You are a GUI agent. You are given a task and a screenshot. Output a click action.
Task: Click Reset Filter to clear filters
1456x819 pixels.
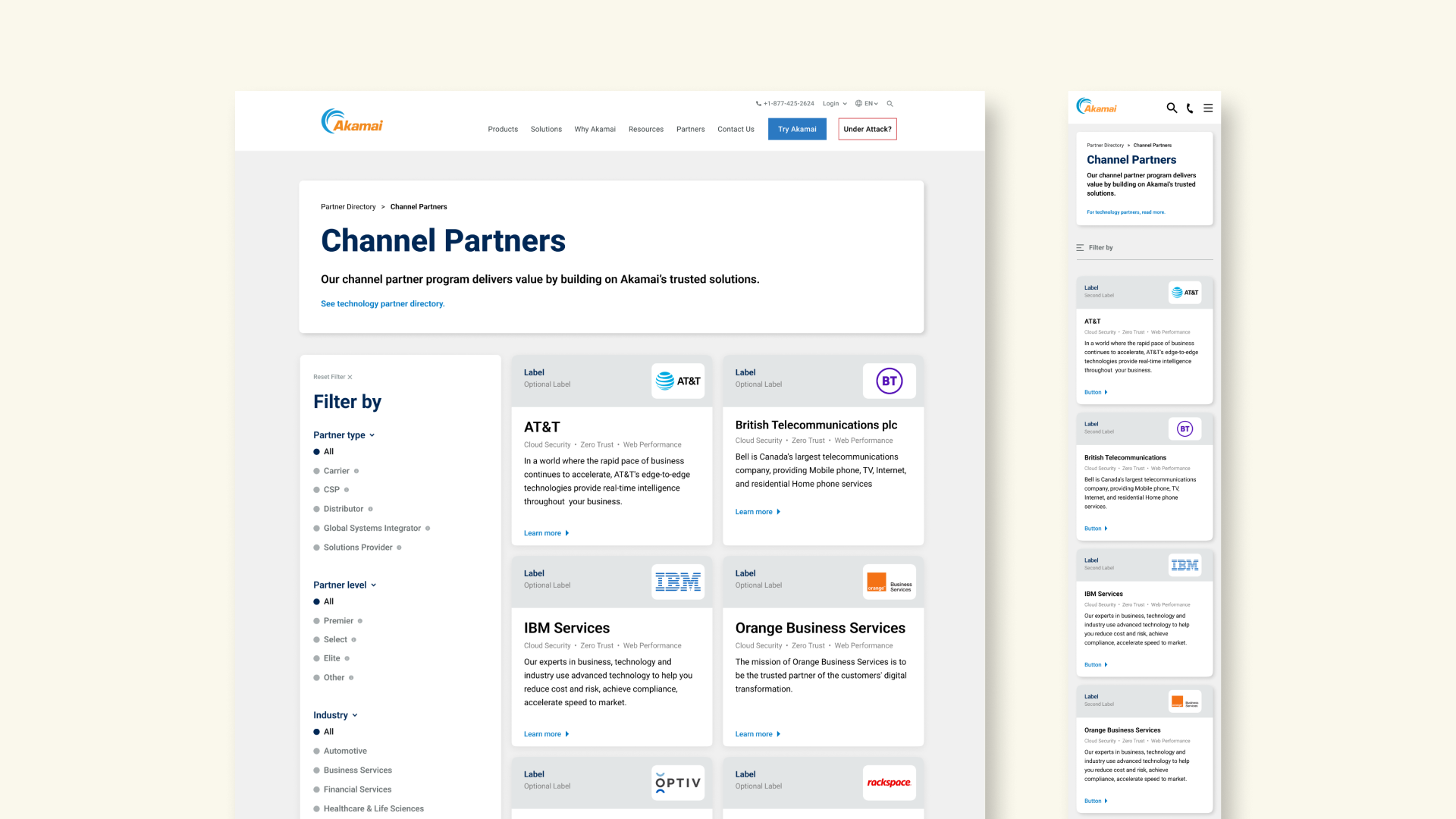(x=332, y=377)
